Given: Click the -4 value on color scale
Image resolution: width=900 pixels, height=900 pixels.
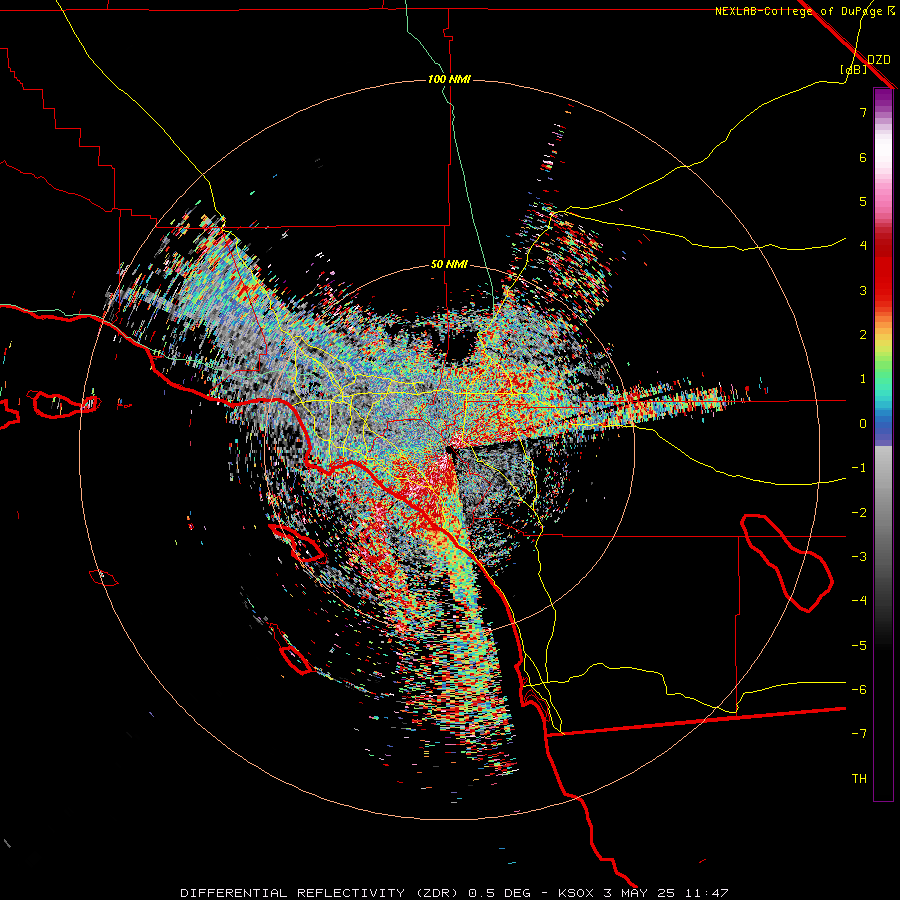Looking at the screenshot, I should pyautogui.click(x=859, y=601).
